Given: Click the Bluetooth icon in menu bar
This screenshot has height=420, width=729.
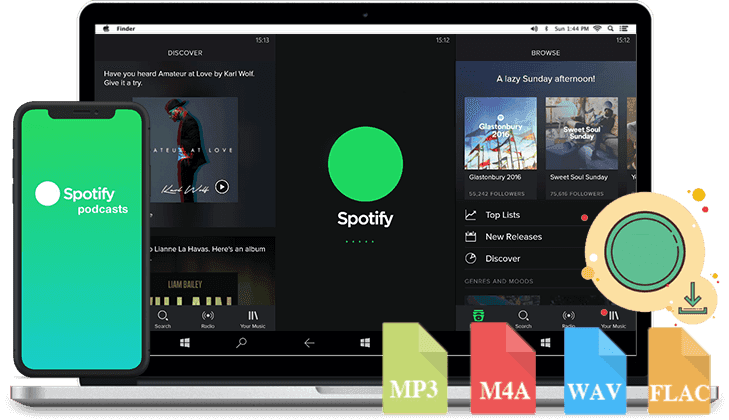Looking at the screenshot, I should click(x=546, y=29).
